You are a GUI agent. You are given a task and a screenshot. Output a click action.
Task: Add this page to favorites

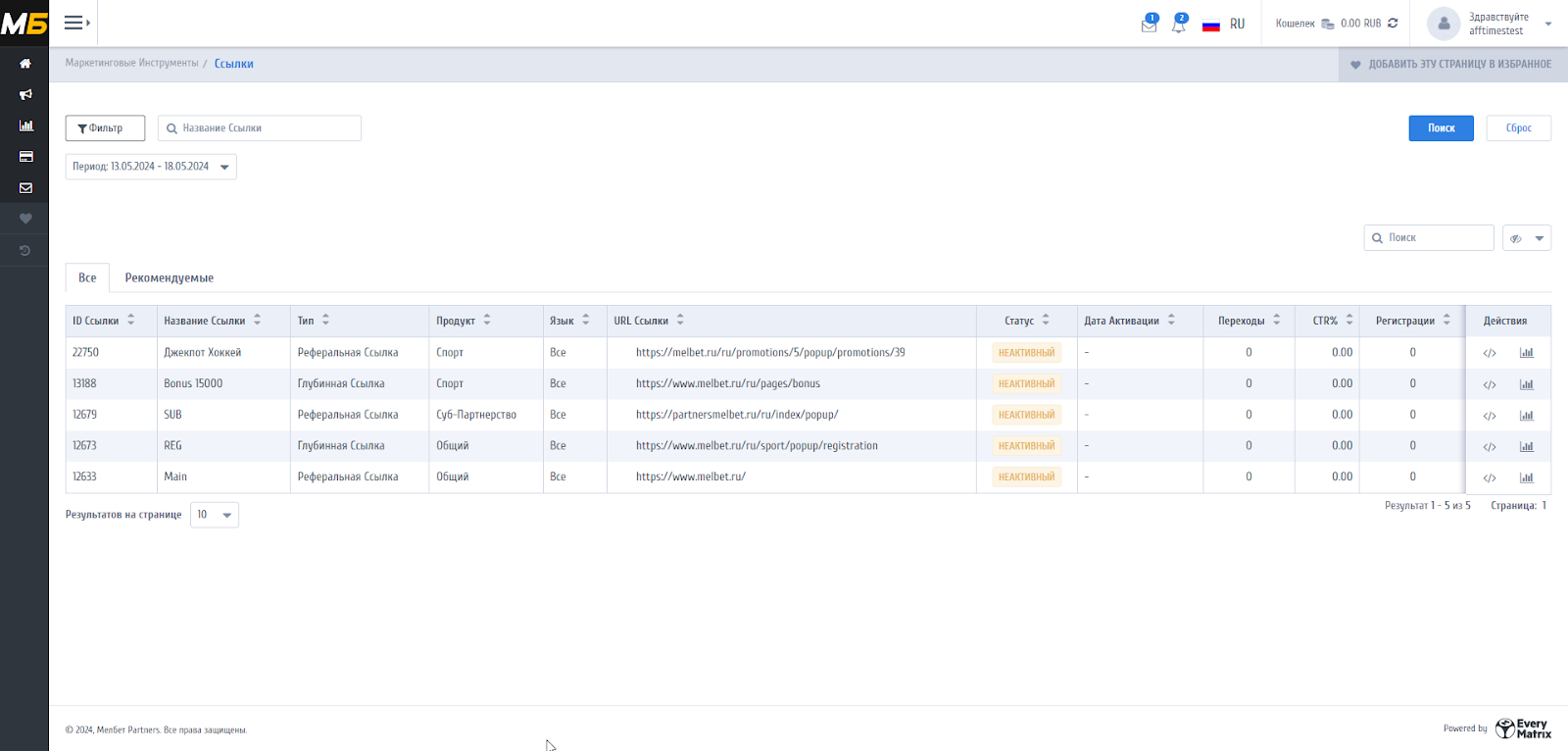(x=1451, y=65)
